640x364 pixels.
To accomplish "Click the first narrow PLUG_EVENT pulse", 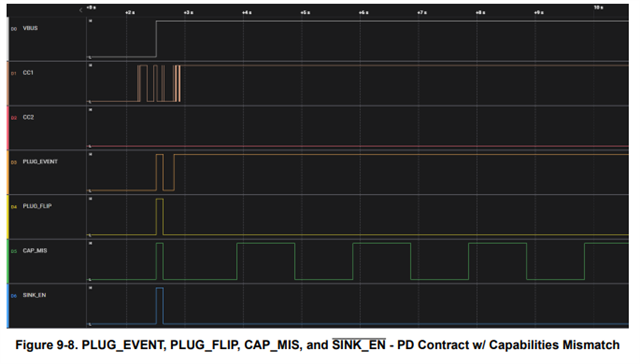I will 160,173.
